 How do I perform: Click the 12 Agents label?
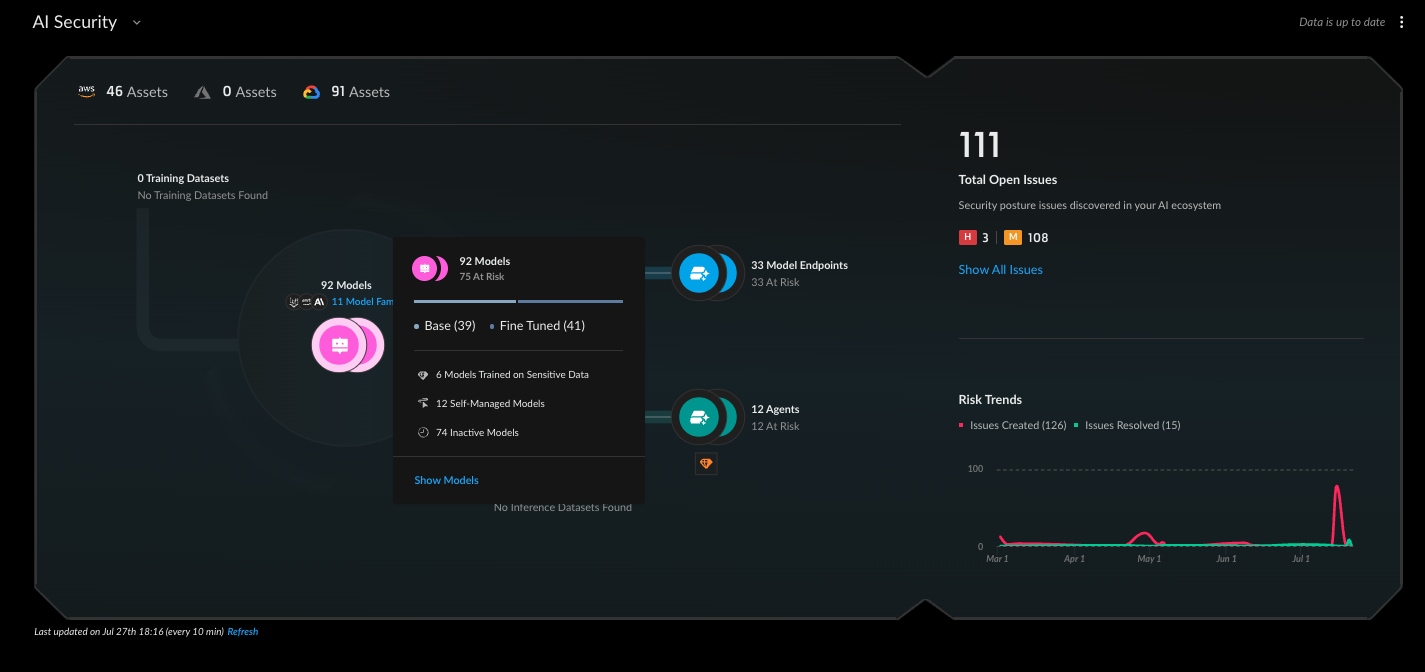[x=775, y=409]
